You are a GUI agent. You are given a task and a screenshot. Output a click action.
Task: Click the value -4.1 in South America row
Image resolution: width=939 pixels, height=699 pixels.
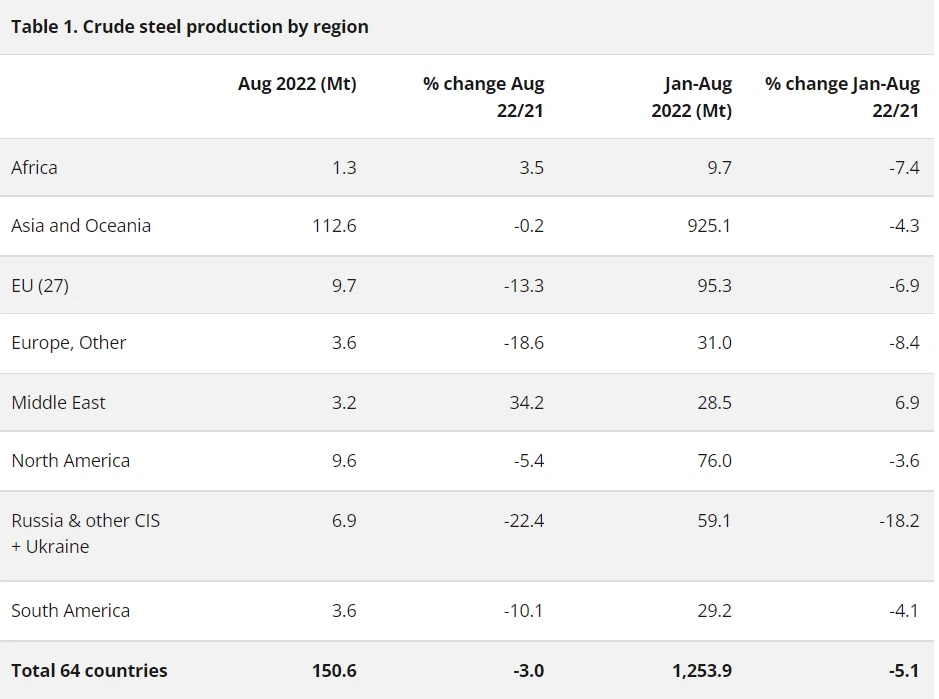coord(904,611)
